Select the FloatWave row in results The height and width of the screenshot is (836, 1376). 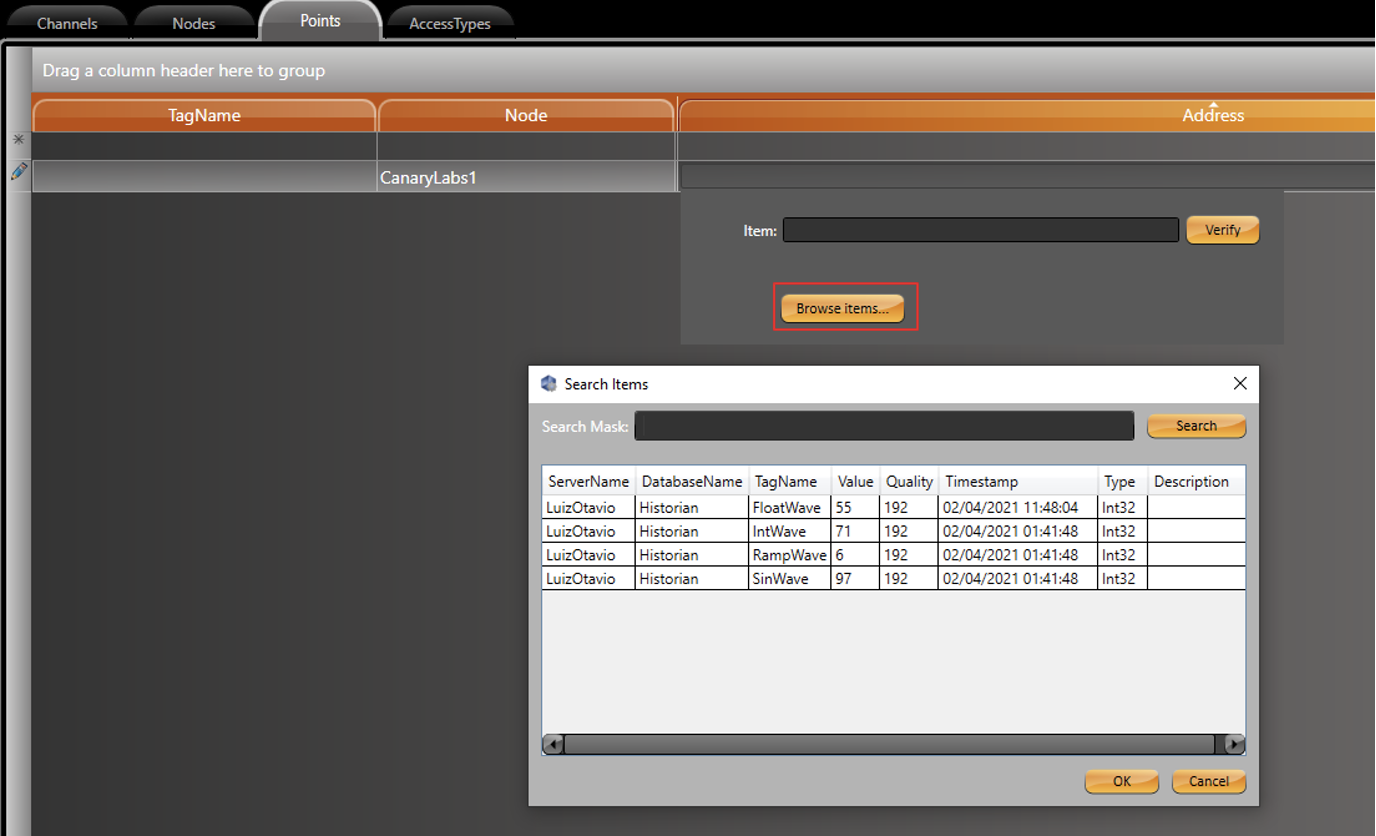pos(786,507)
